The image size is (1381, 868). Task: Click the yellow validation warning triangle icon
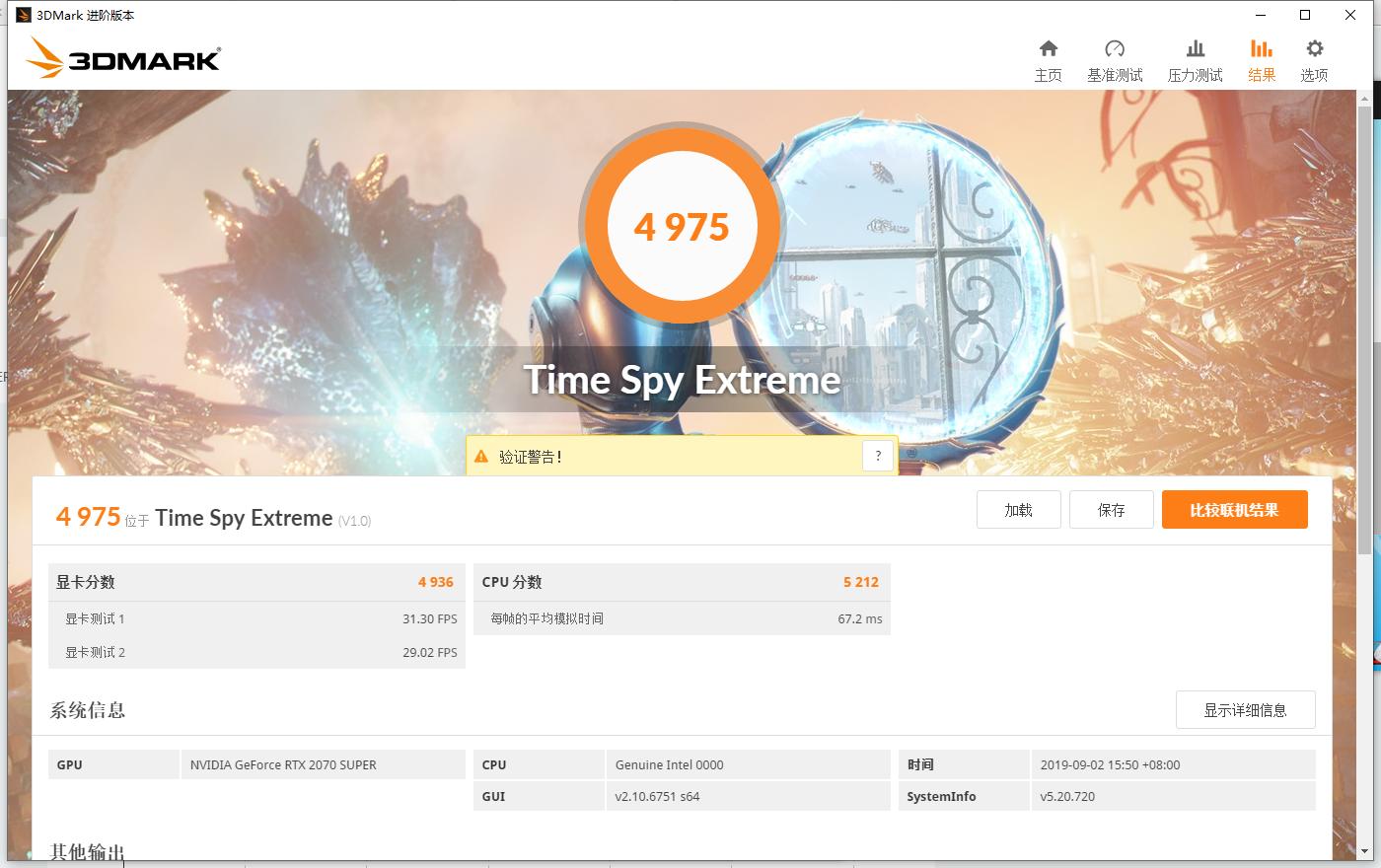click(480, 456)
